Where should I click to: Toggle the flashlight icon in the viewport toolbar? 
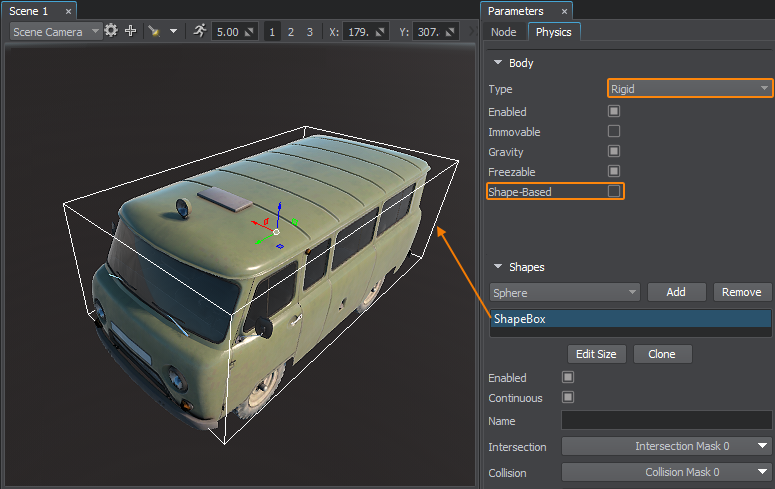click(154, 31)
